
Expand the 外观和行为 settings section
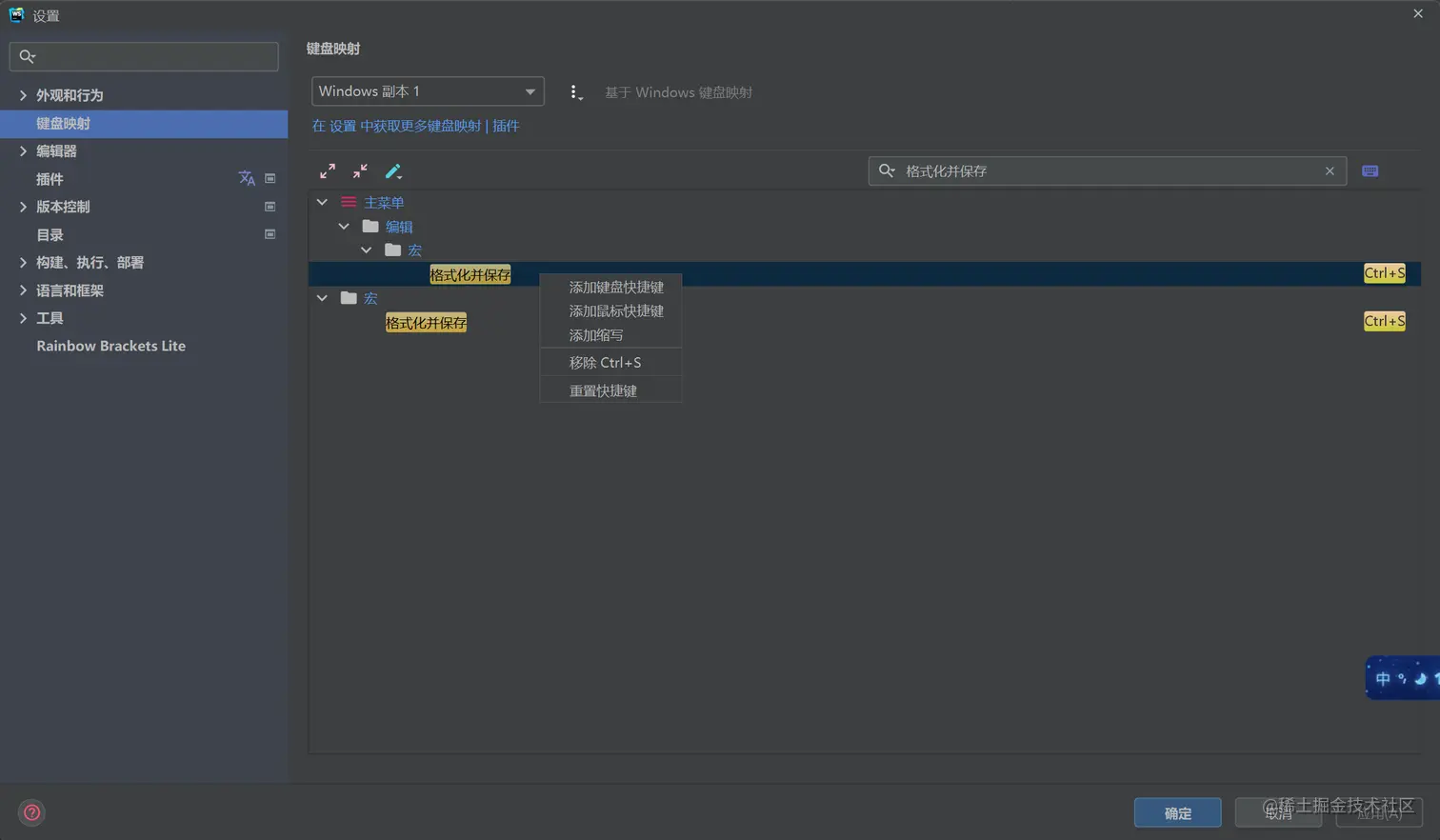click(23, 95)
